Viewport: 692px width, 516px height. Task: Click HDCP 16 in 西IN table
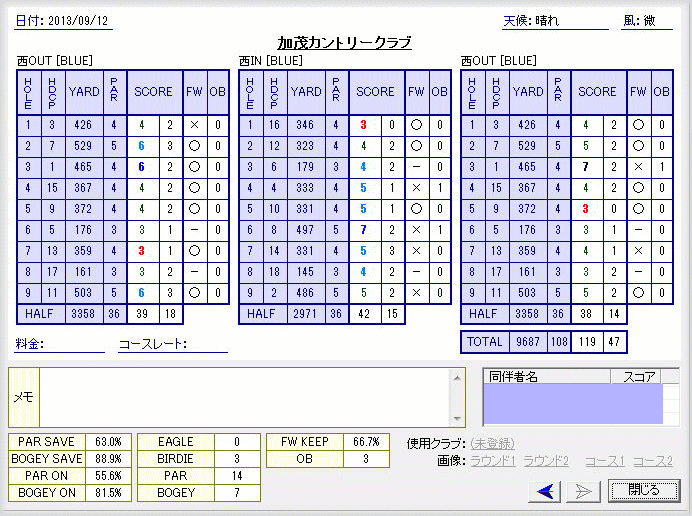[x=275, y=125]
